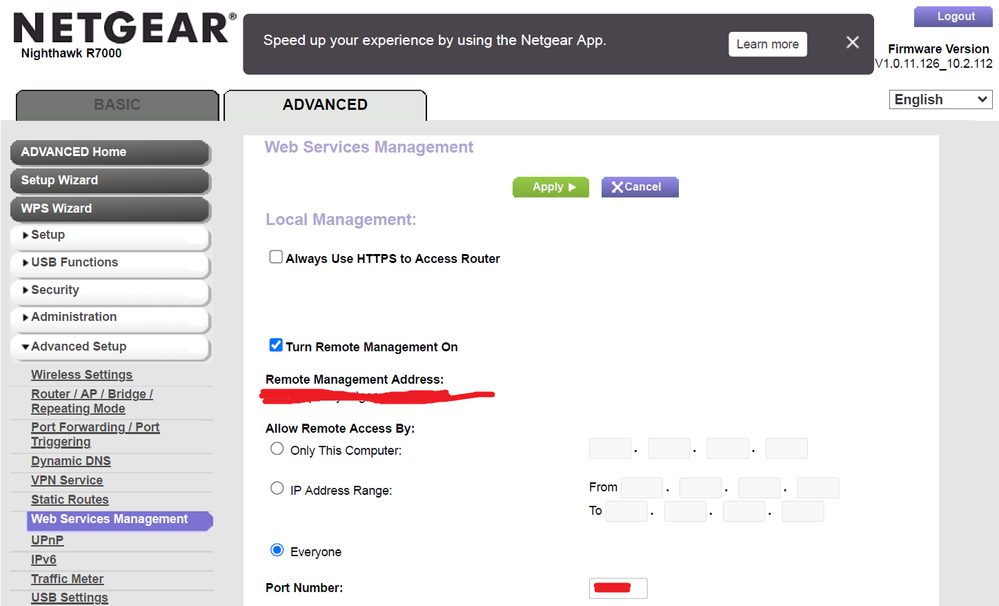Click third octet of the From IP range
The image size is (999, 606).
click(759, 488)
